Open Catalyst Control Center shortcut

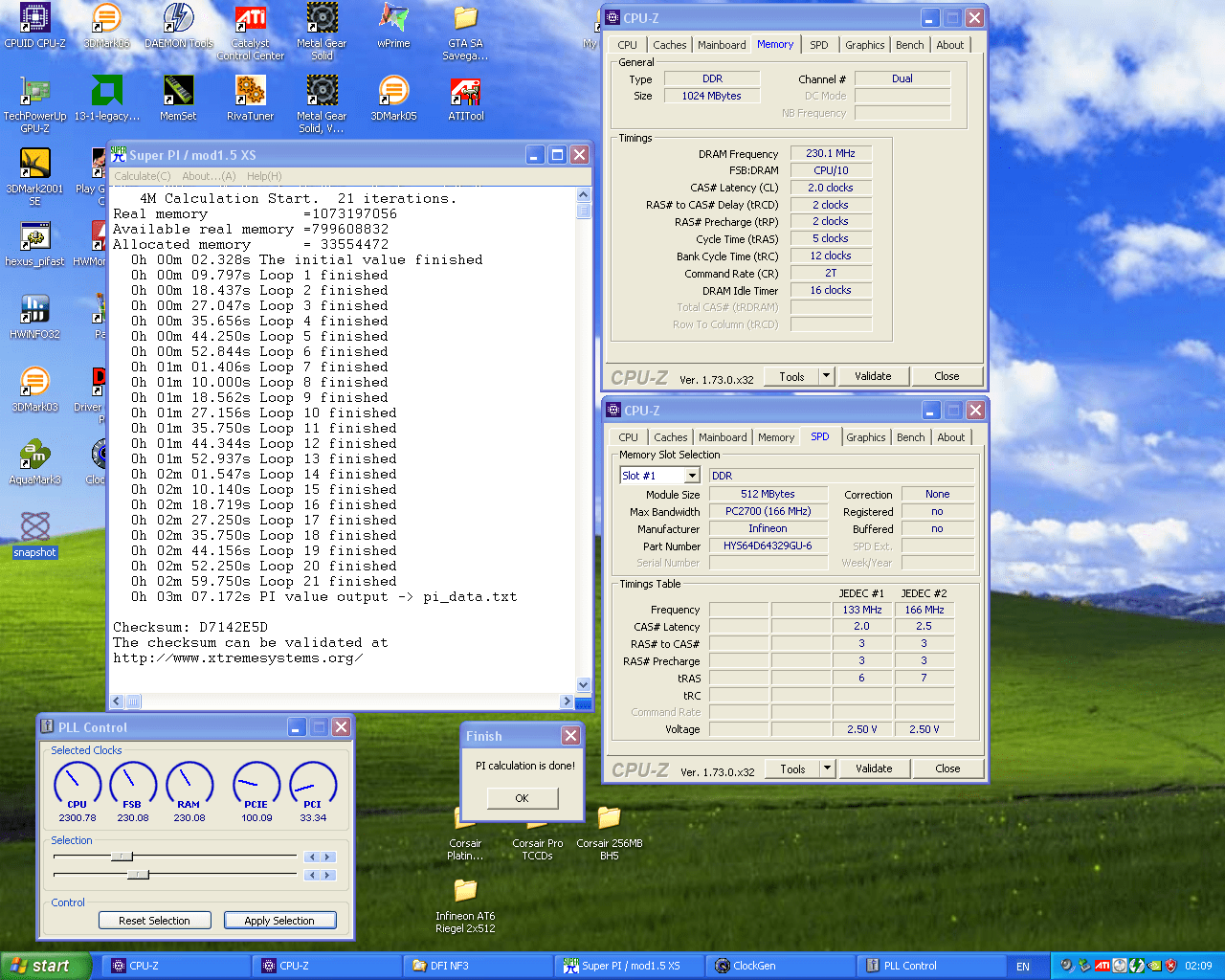251,33
